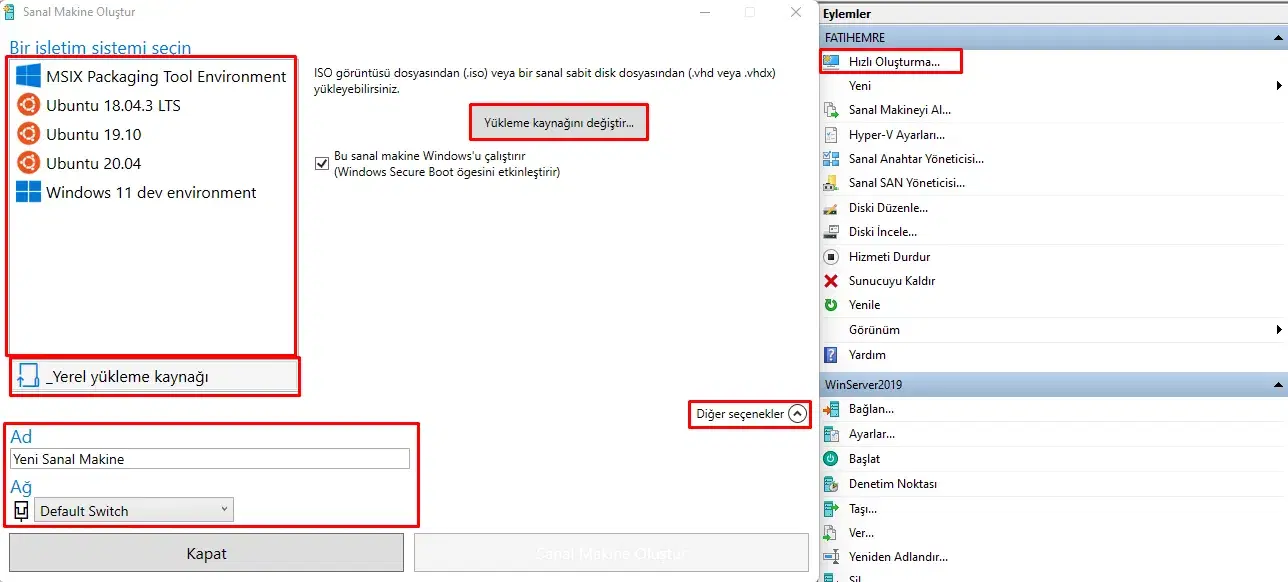This screenshot has height=582, width=1288.
Task: Click the Sanal Anahtar Yöneticisi icon
Action: (x=830, y=159)
